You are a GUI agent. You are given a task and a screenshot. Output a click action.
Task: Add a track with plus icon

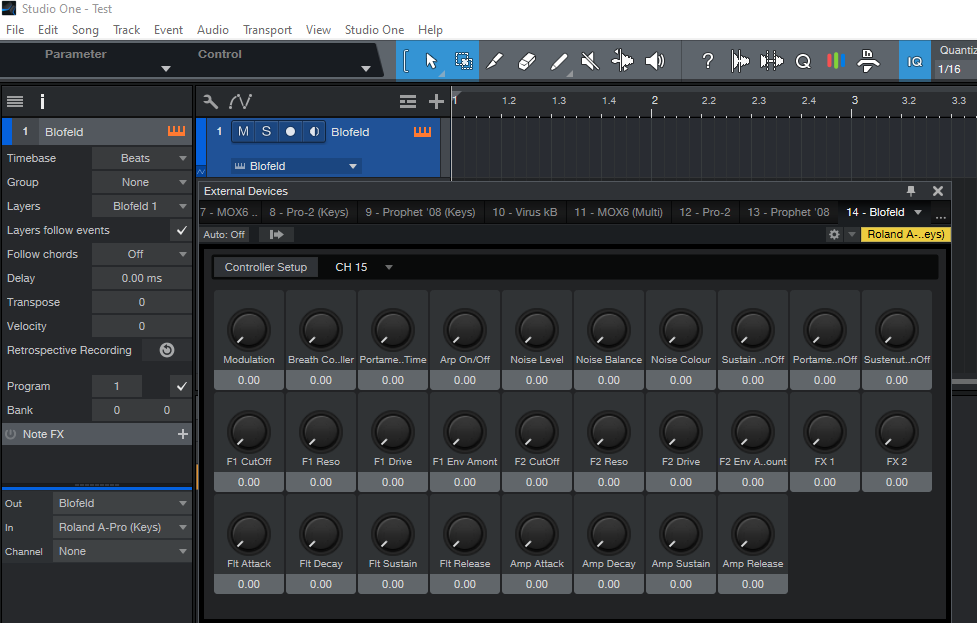tap(436, 102)
